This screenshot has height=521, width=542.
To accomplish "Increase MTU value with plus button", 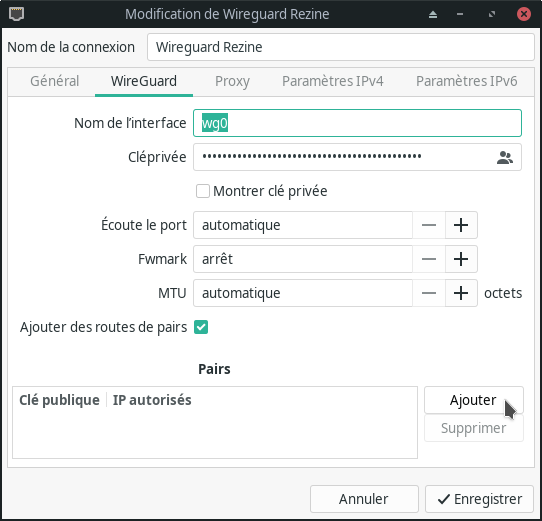I will pyautogui.click(x=461, y=293).
